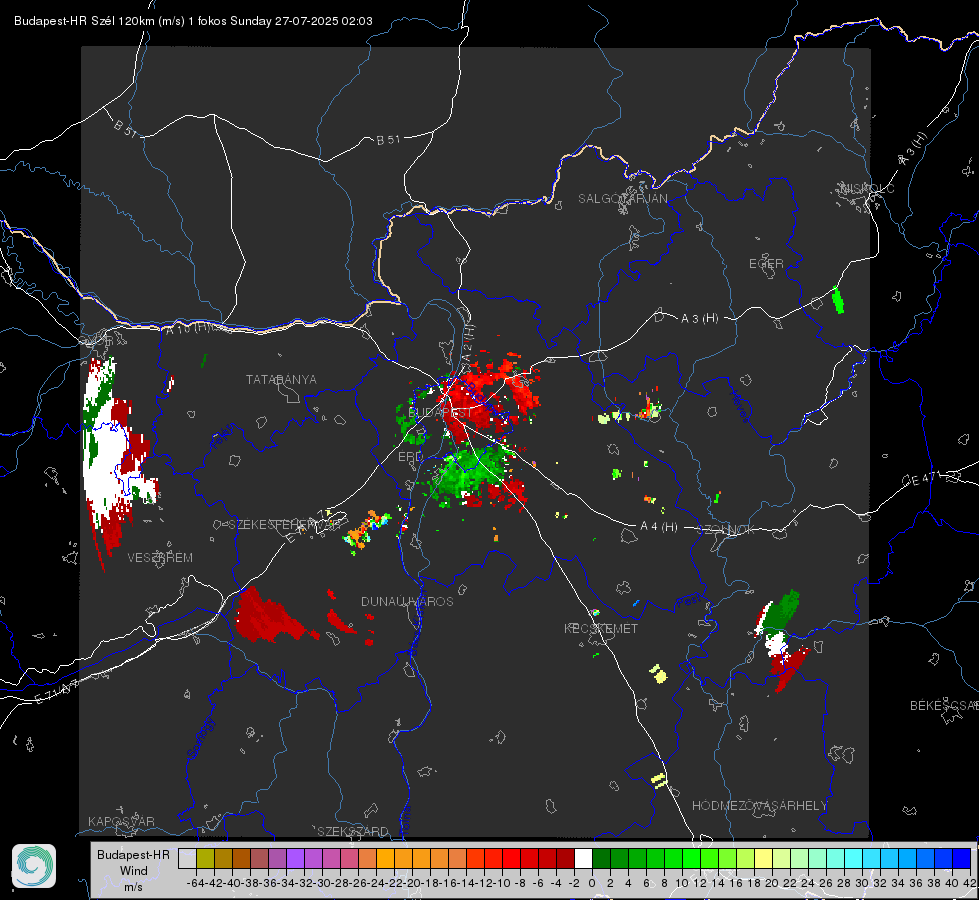Click the legend value 20
Image resolution: width=979 pixels, height=900 pixels.
point(772,883)
